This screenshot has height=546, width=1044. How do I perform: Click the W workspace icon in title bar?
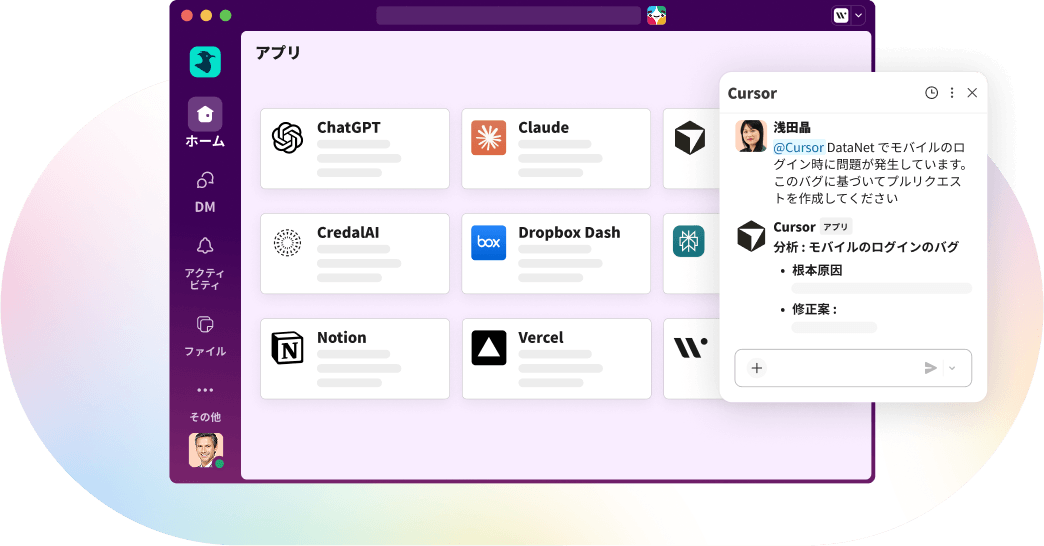[841, 15]
